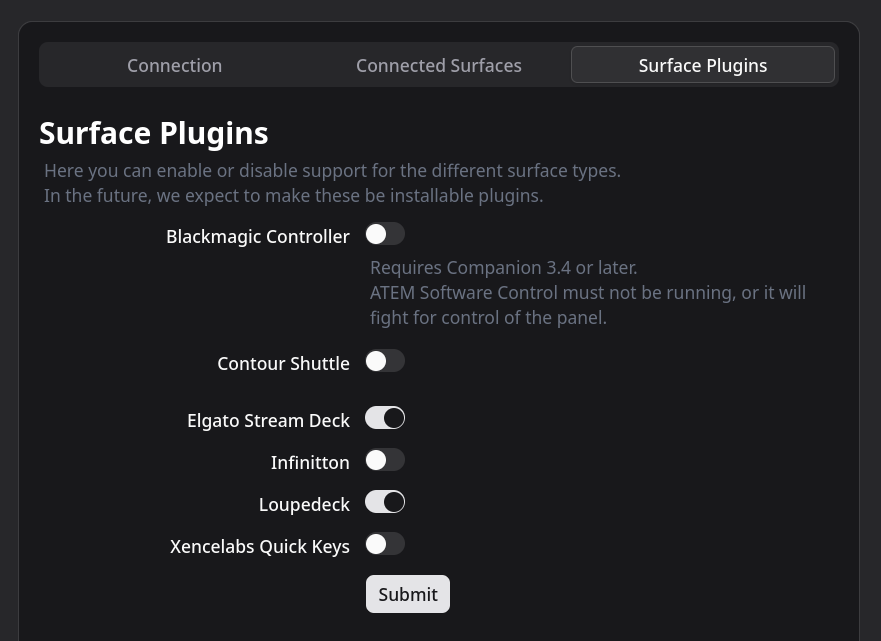Turn on the Contour Shuttle switch
This screenshot has width=881, height=641.
tap(385, 360)
